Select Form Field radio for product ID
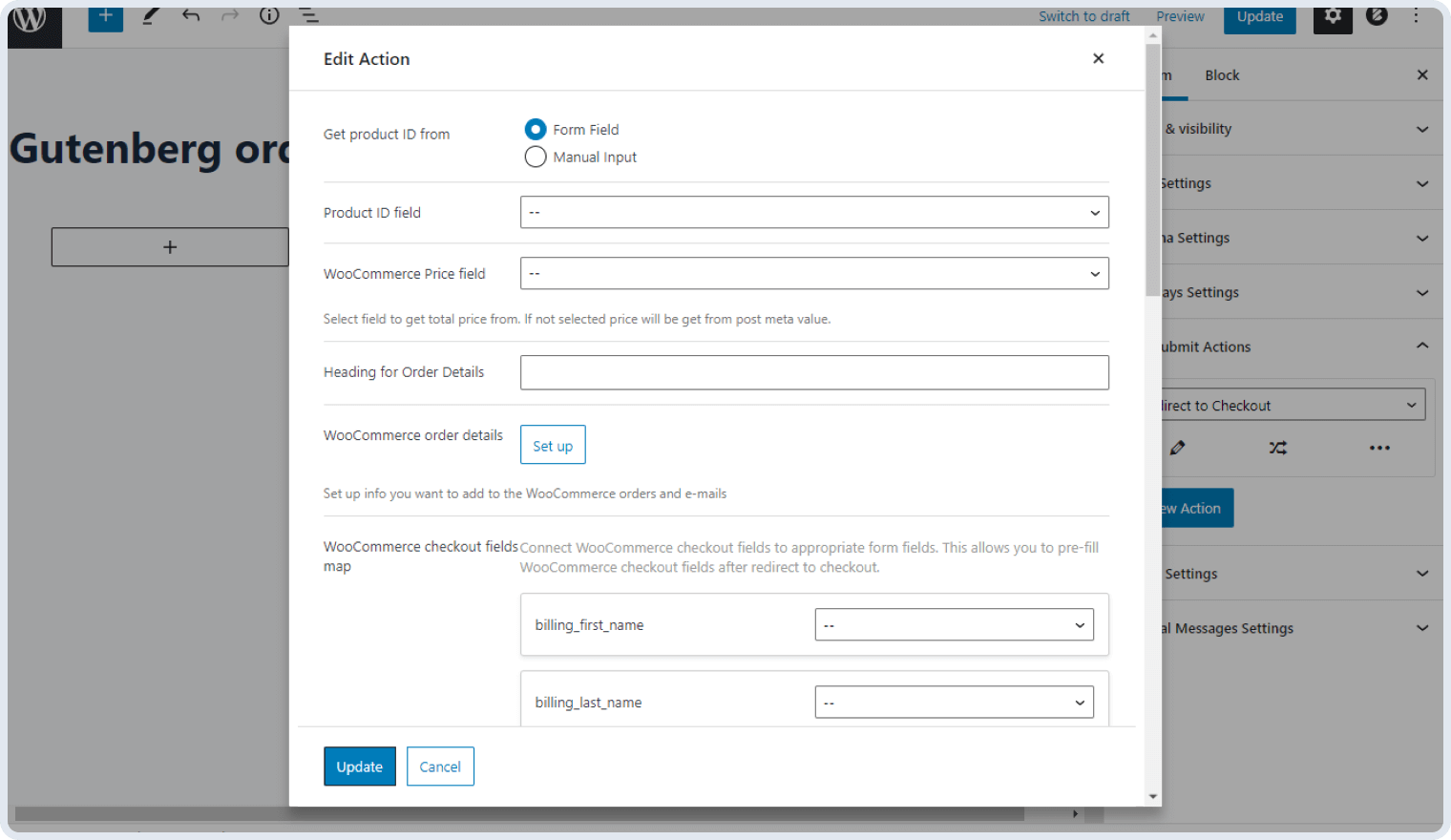This screenshot has width=1451, height=840. click(x=536, y=129)
